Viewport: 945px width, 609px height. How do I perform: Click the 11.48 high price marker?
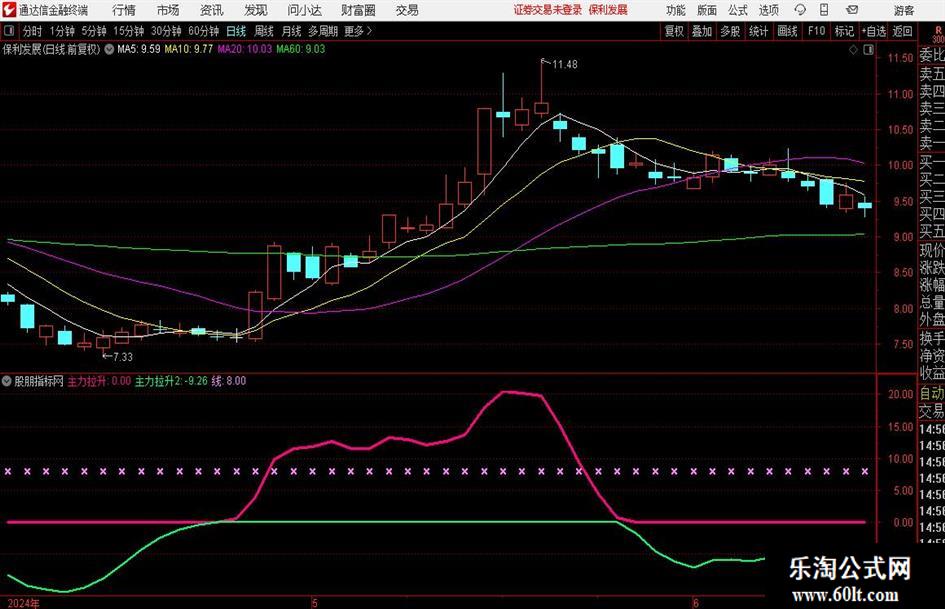[x=564, y=65]
